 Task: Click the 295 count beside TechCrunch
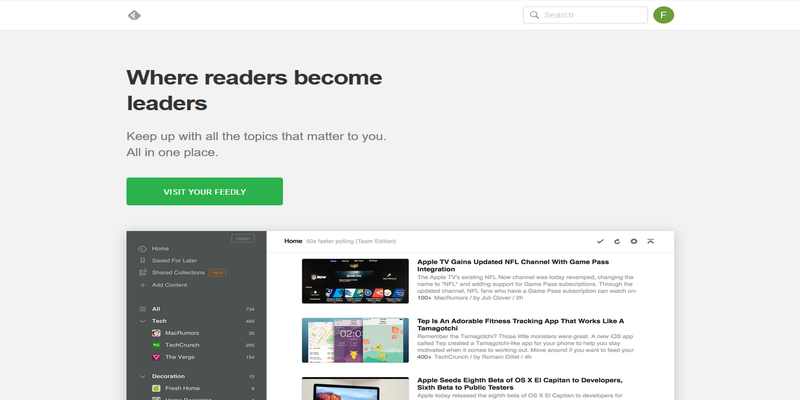tap(250, 345)
